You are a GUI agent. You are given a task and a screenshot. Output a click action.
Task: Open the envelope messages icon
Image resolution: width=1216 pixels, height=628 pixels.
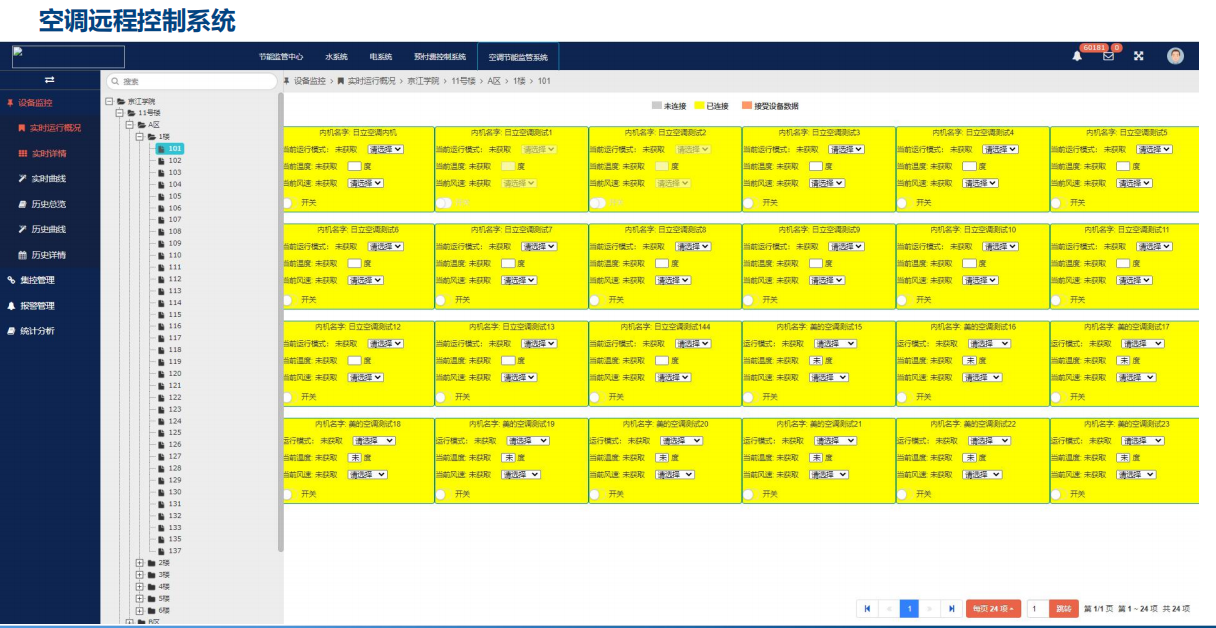point(1108,57)
